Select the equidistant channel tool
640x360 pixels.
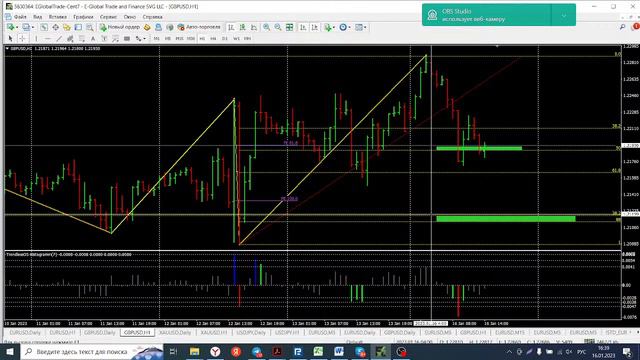point(70,38)
